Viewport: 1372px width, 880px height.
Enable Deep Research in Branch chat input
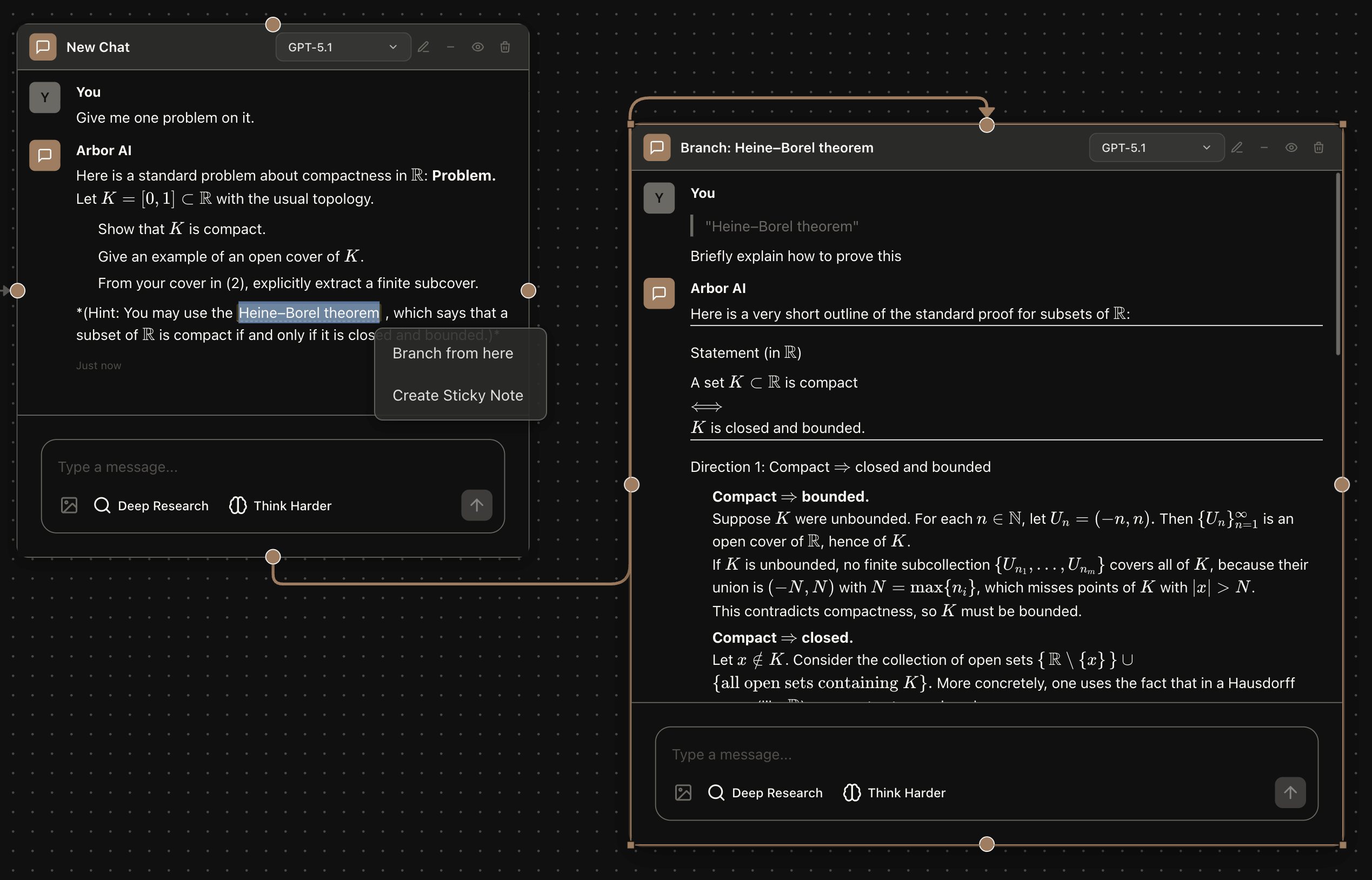(765, 792)
